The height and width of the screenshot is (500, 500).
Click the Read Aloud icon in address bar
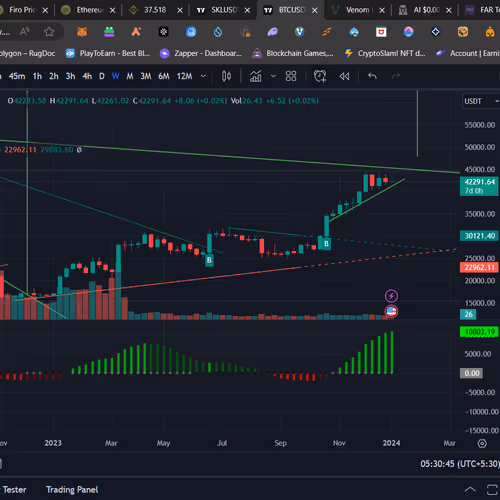click(x=24, y=32)
